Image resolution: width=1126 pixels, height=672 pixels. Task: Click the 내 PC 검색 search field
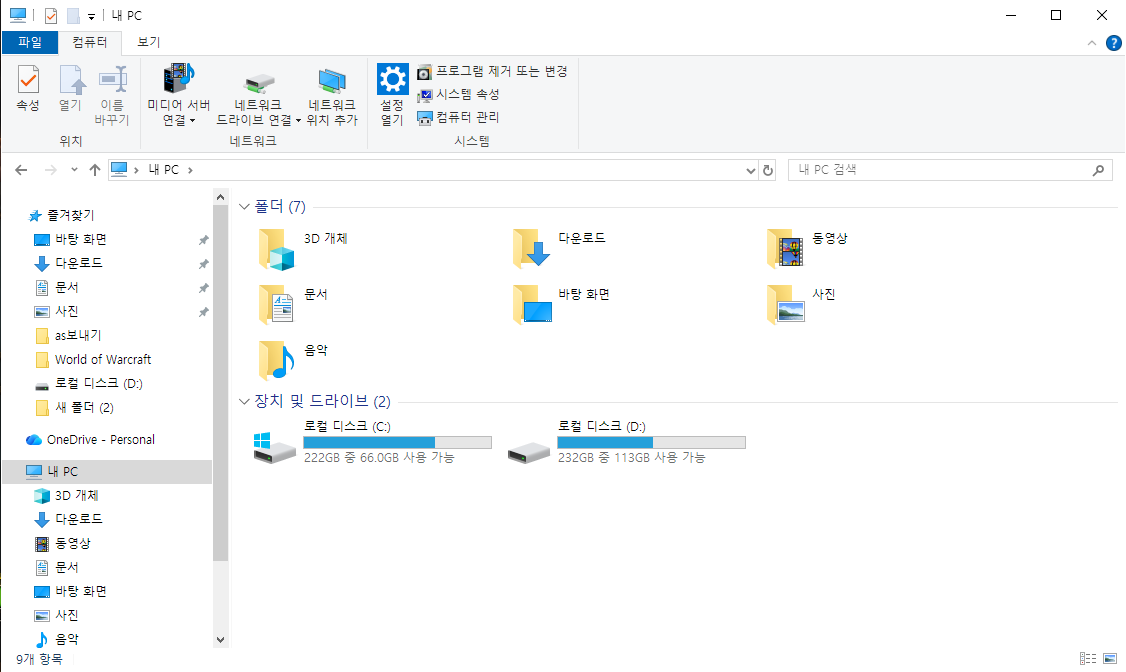940,170
